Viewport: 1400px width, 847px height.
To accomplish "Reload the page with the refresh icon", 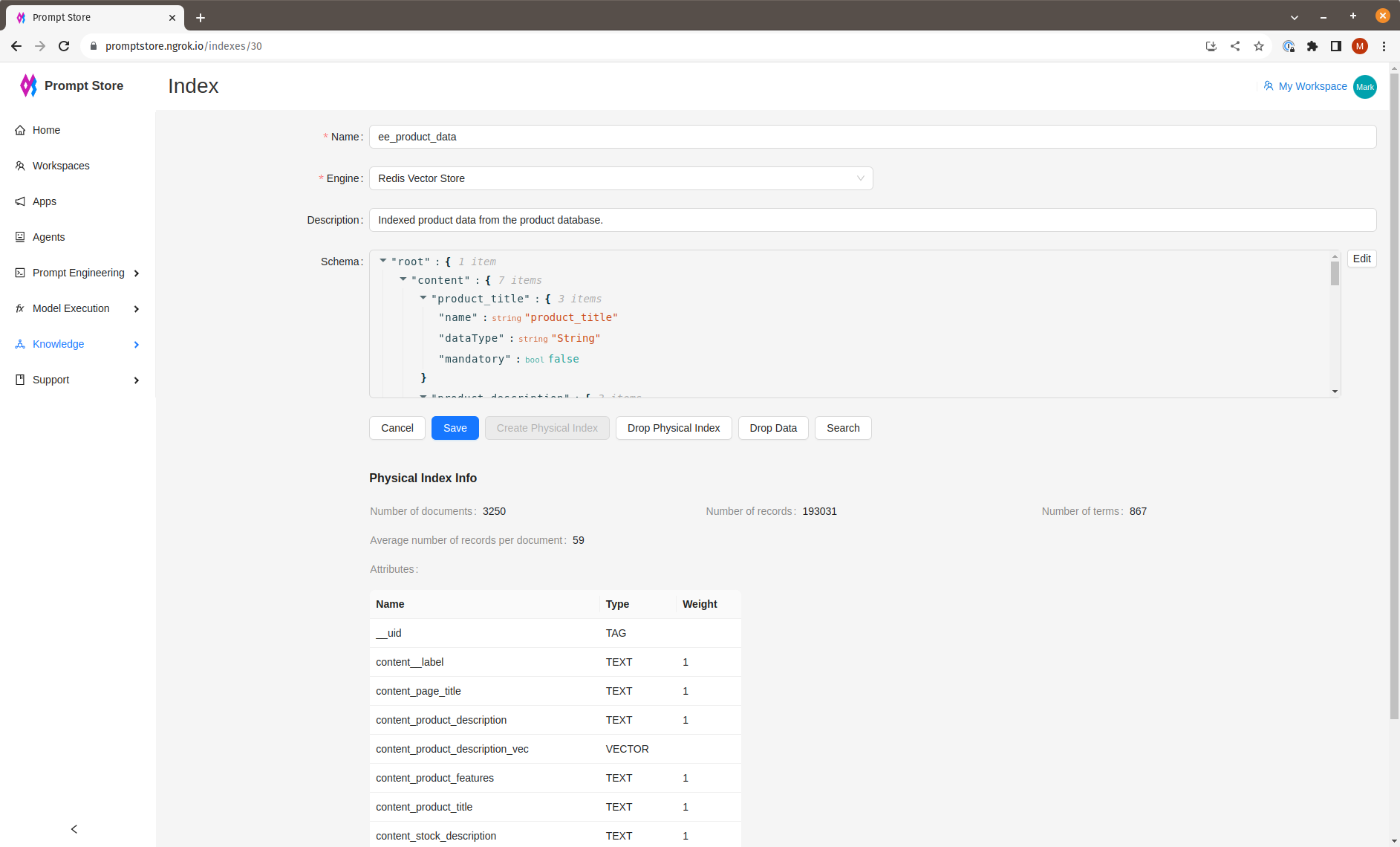I will pyautogui.click(x=64, y=46).
